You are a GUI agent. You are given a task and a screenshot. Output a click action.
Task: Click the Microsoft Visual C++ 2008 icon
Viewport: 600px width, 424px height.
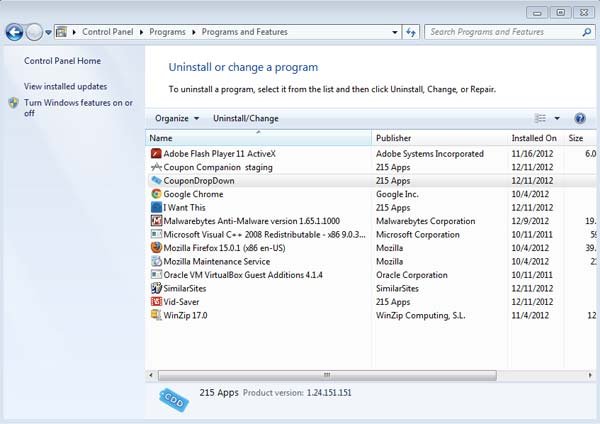point(156,234)
